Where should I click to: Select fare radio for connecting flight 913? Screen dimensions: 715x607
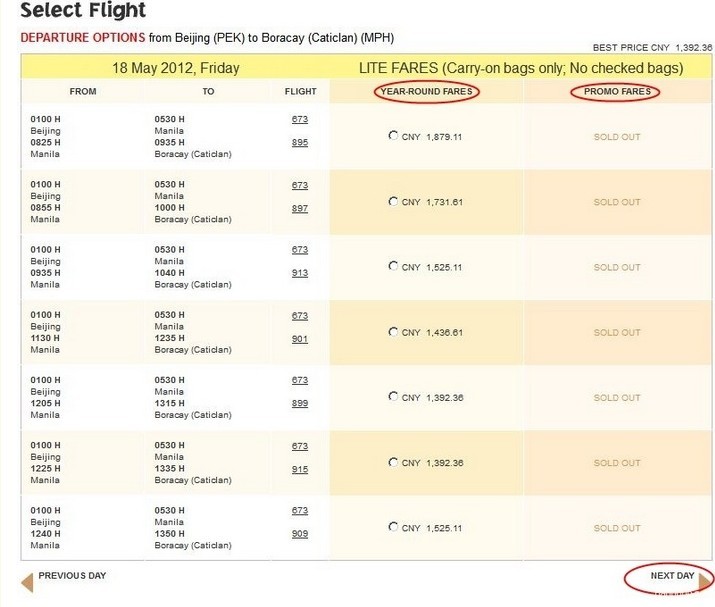coord(393,266)
